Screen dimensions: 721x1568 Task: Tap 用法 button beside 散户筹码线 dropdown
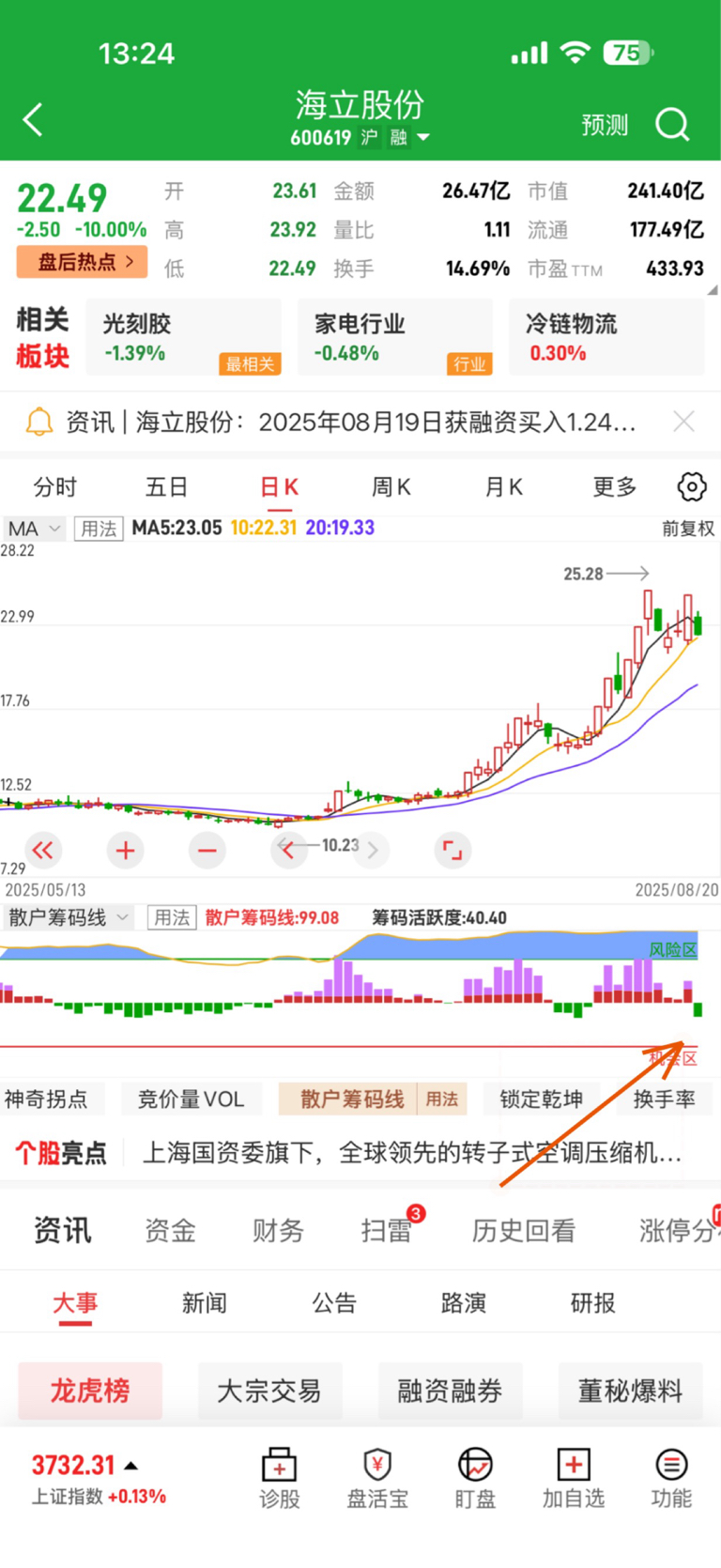(172, 917)
